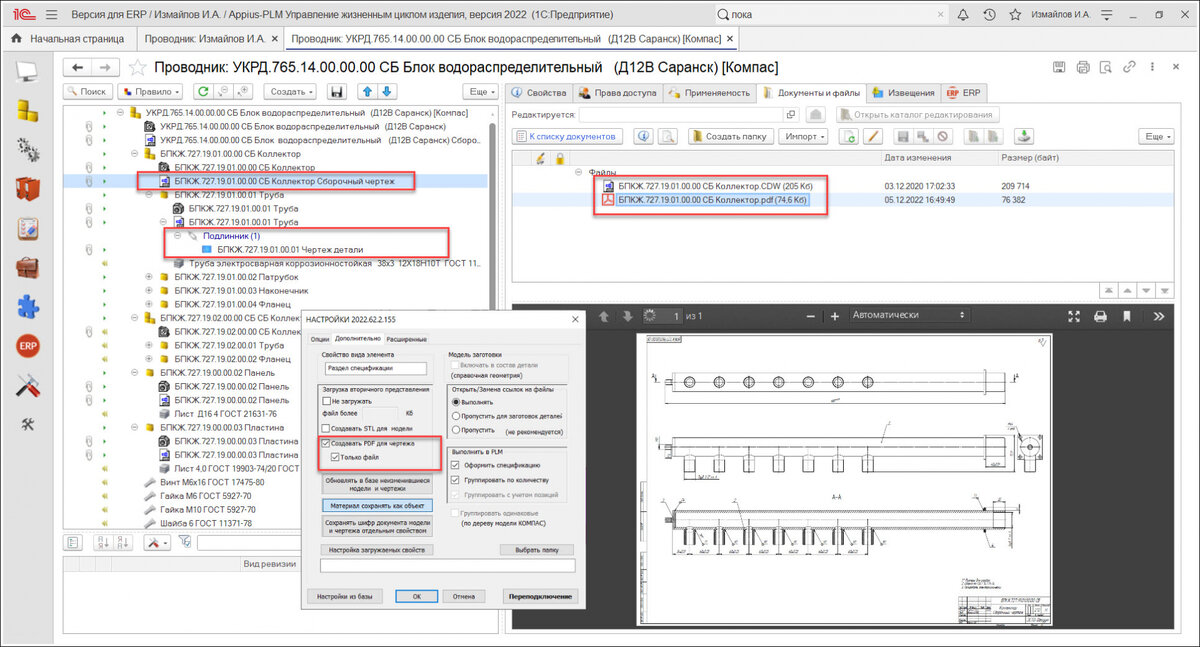Add Проводник page to favorites star
The height and width of the screenshot is (647, 1200).
click(138, 67)
